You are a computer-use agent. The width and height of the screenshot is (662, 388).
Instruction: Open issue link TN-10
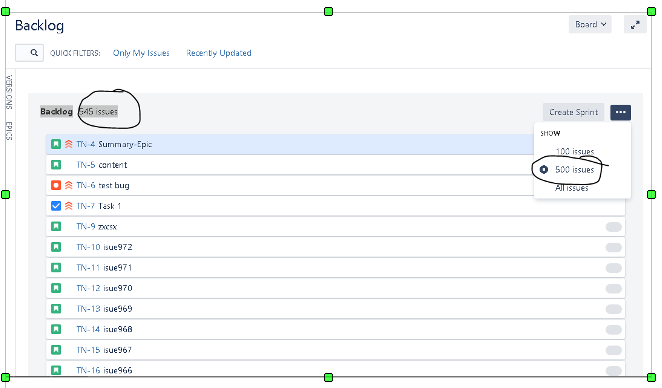point(88,247)
